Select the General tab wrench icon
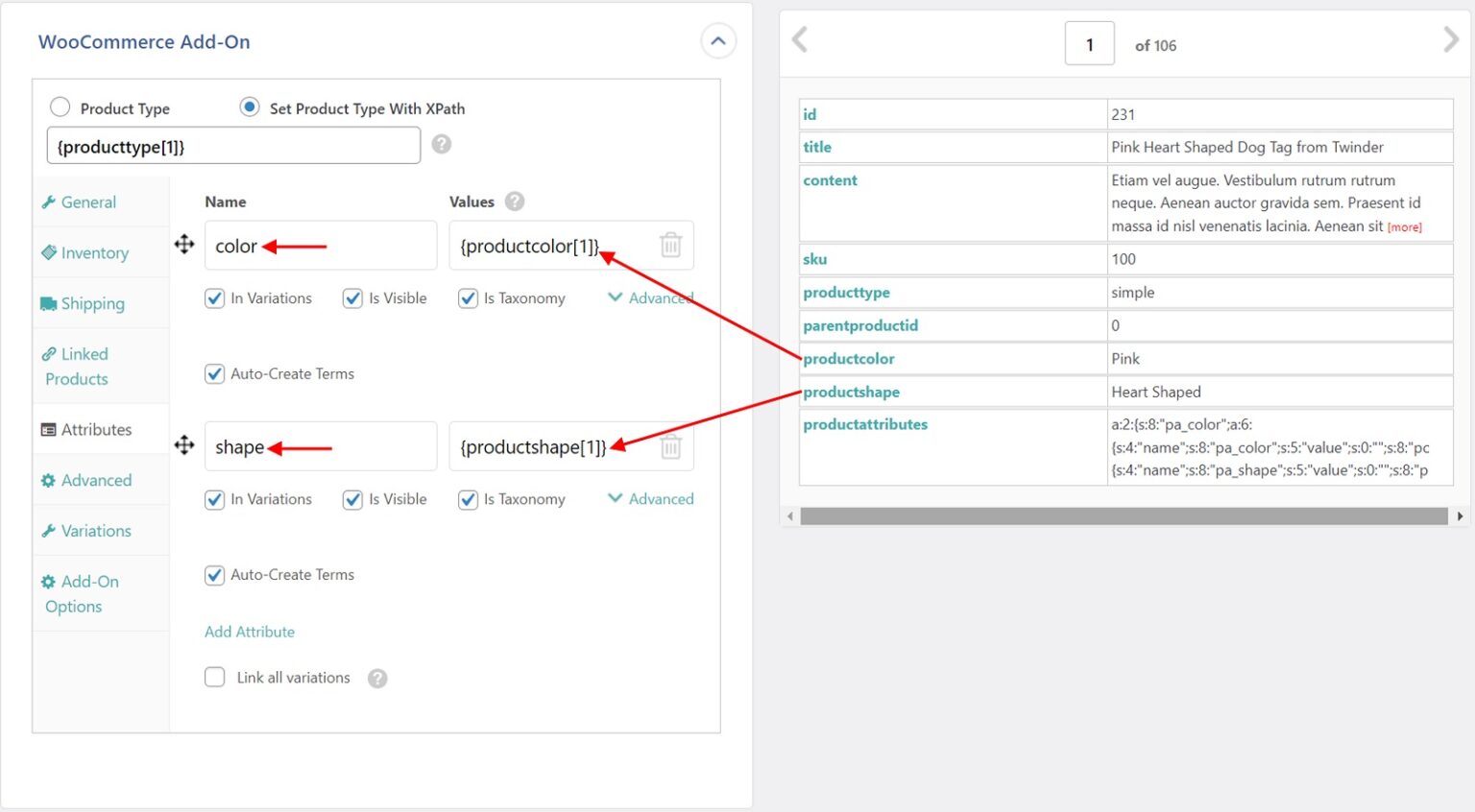The height and width of the screenshot is (812, 1475). (x=50, y=202)
